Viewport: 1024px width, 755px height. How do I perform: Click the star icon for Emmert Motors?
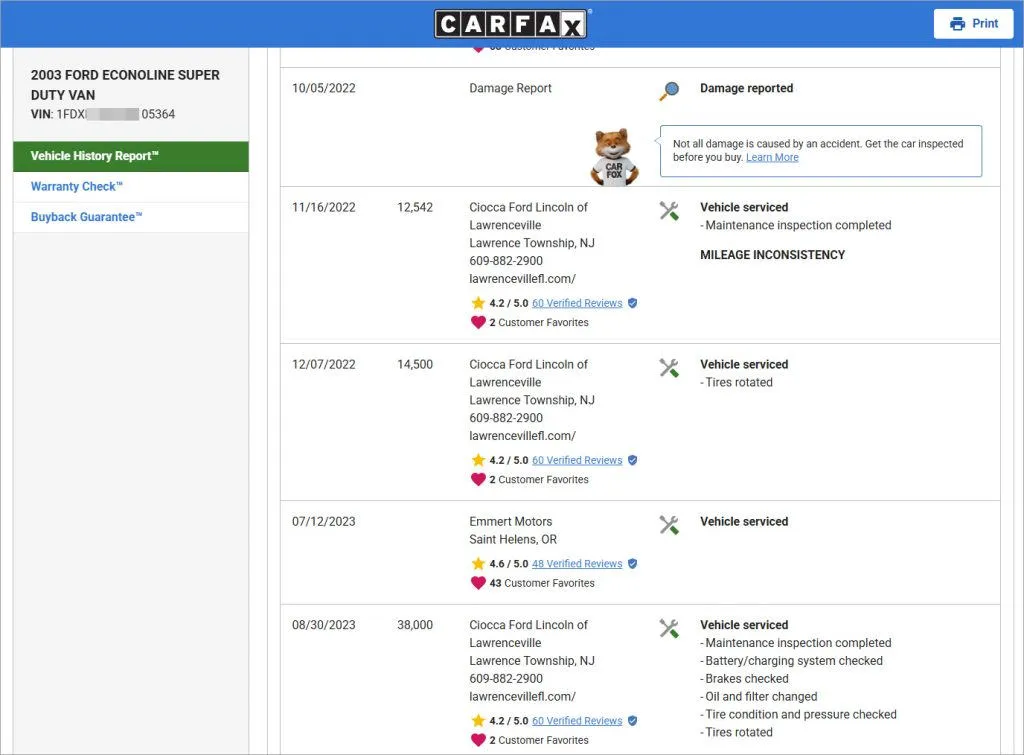click(x=478, y=564)
